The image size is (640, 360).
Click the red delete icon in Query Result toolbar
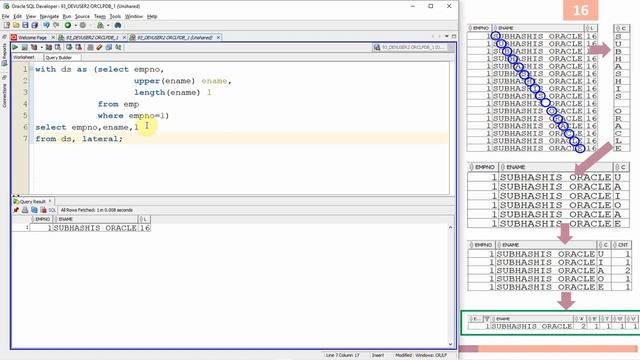click(43, 210)
